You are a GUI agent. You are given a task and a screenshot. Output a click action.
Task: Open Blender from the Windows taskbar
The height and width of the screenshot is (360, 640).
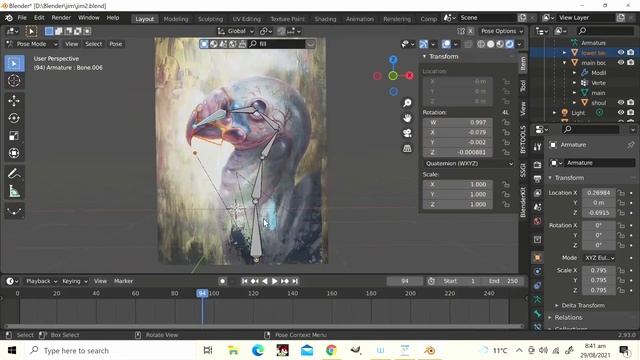pos(429,350)
